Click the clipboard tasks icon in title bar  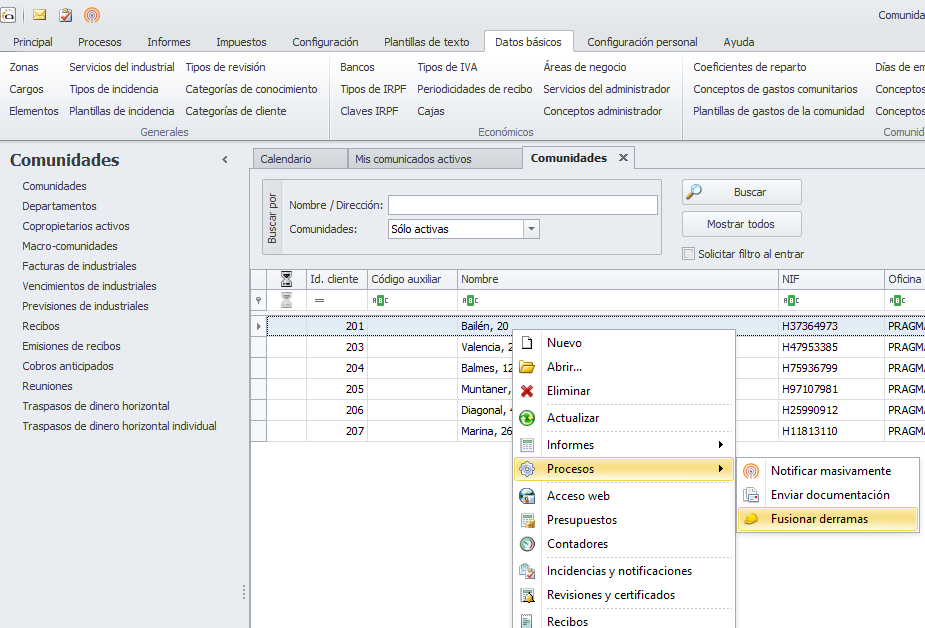pos(66,15)
